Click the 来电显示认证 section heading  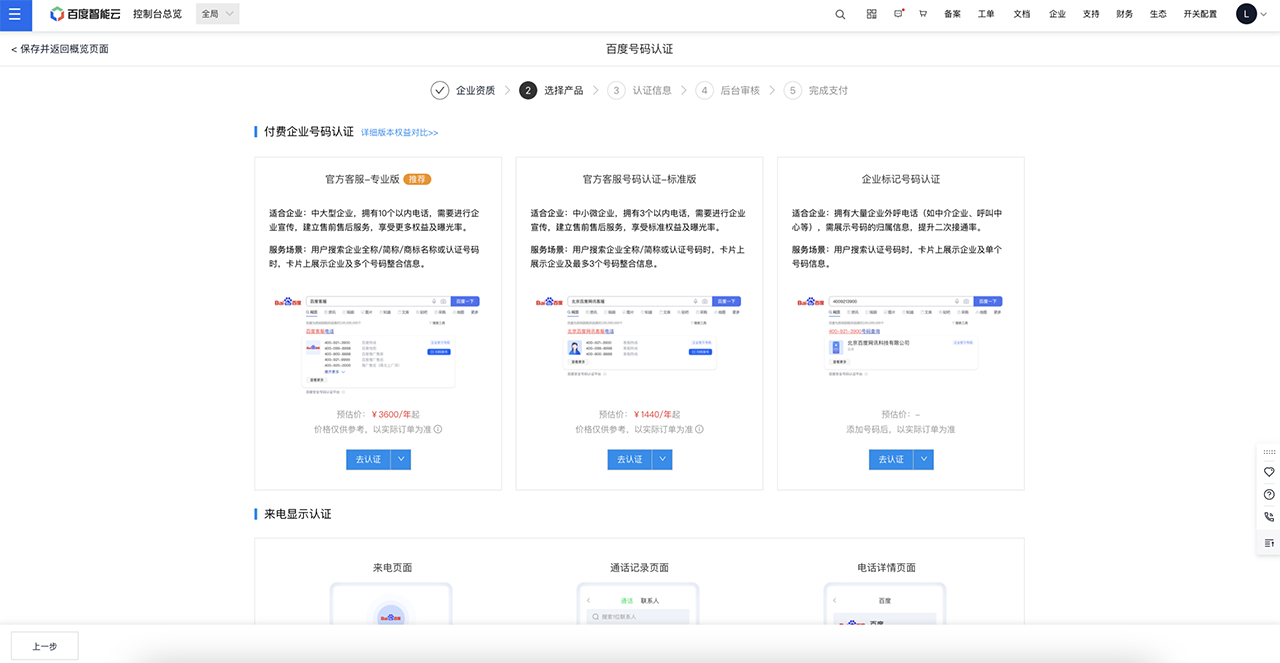coord(298,514)
